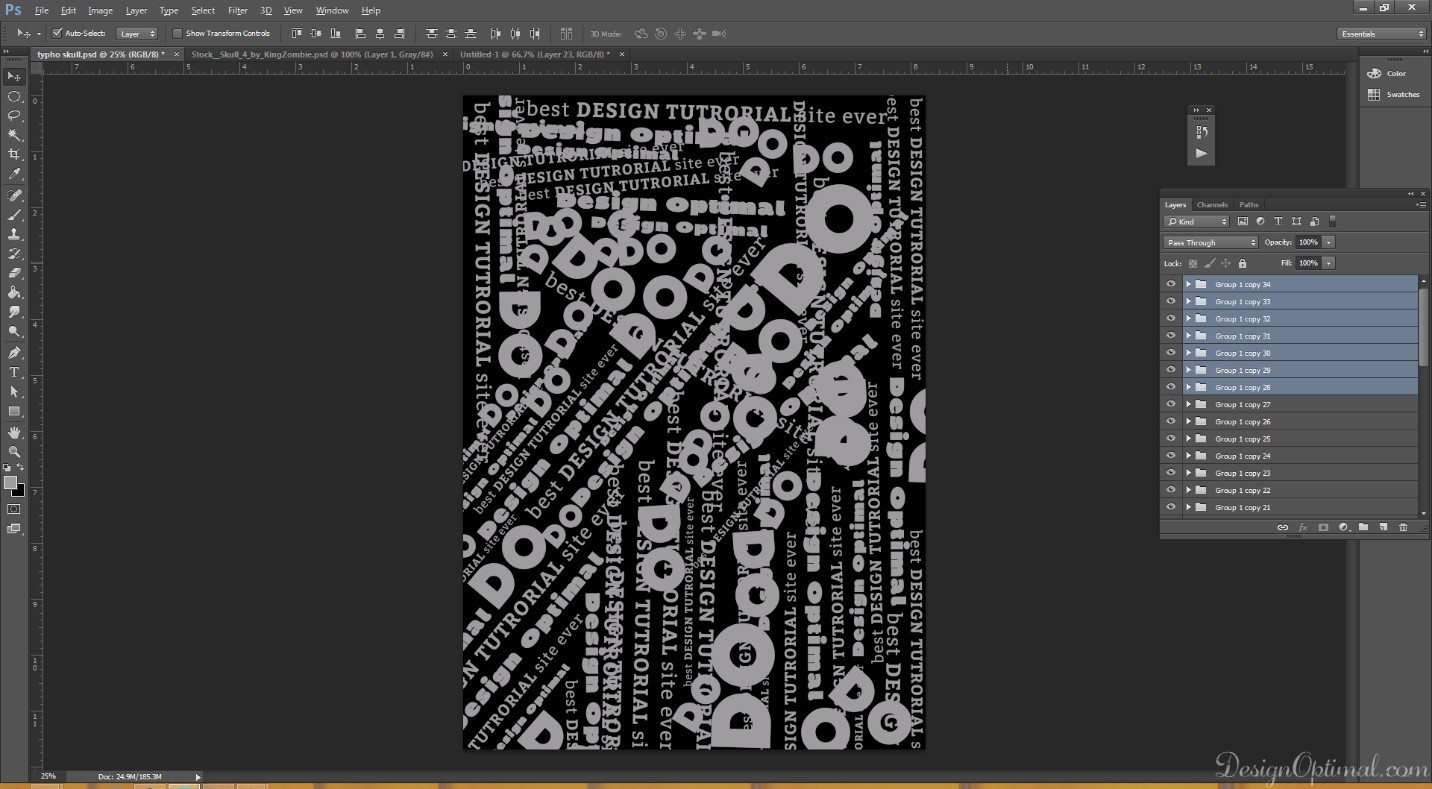Click the link layers icon
The width and height of the screenshot is (1432, 789).
coord(1282,527)
